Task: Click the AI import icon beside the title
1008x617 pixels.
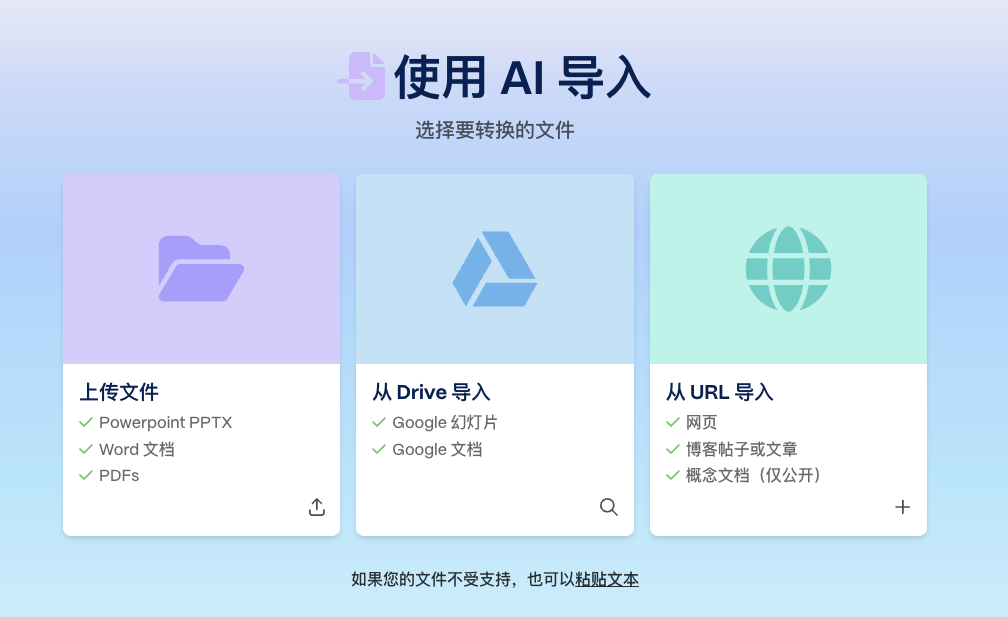Action: click(x=363, y=74)
